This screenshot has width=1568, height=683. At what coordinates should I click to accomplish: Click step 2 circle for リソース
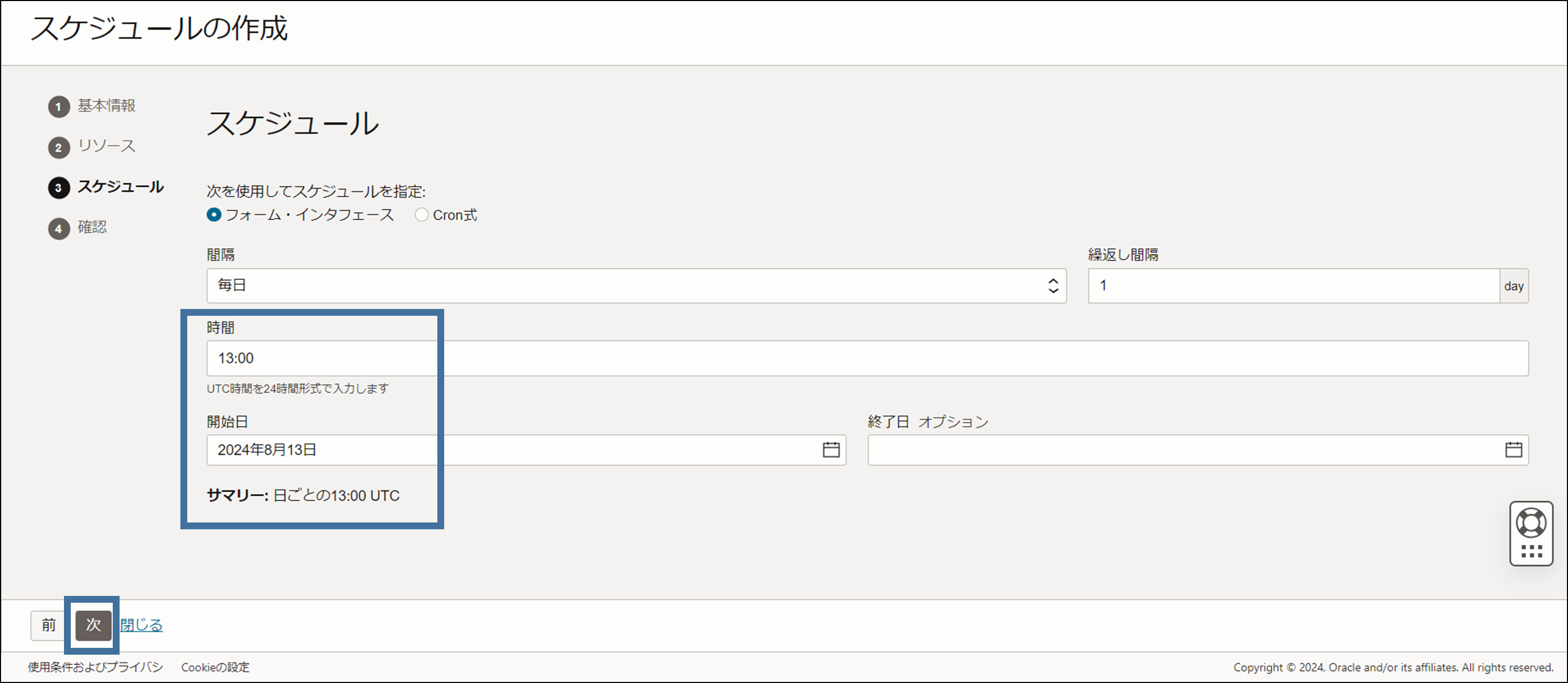click(58, 147)
